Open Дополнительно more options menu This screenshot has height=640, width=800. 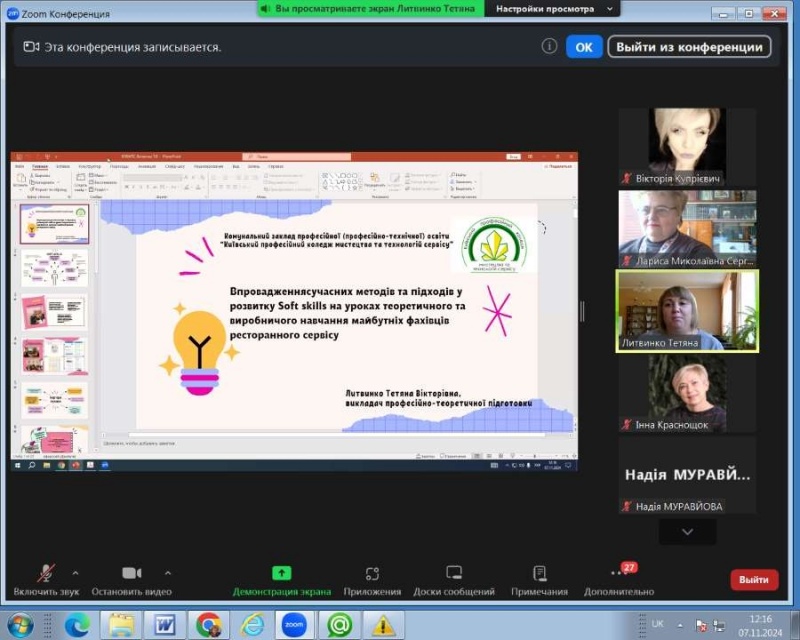click(619, 579)
